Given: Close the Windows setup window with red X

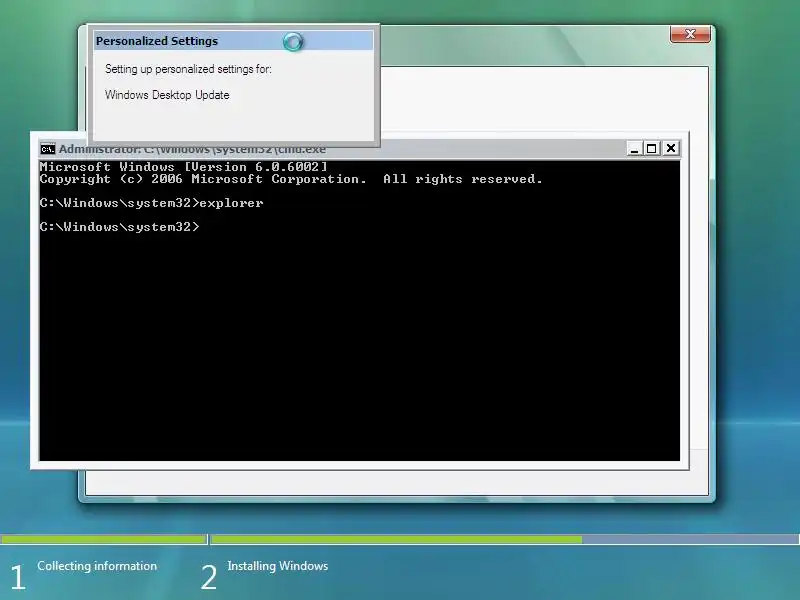Looking at the screenshot, I should [x=690, y=34].
